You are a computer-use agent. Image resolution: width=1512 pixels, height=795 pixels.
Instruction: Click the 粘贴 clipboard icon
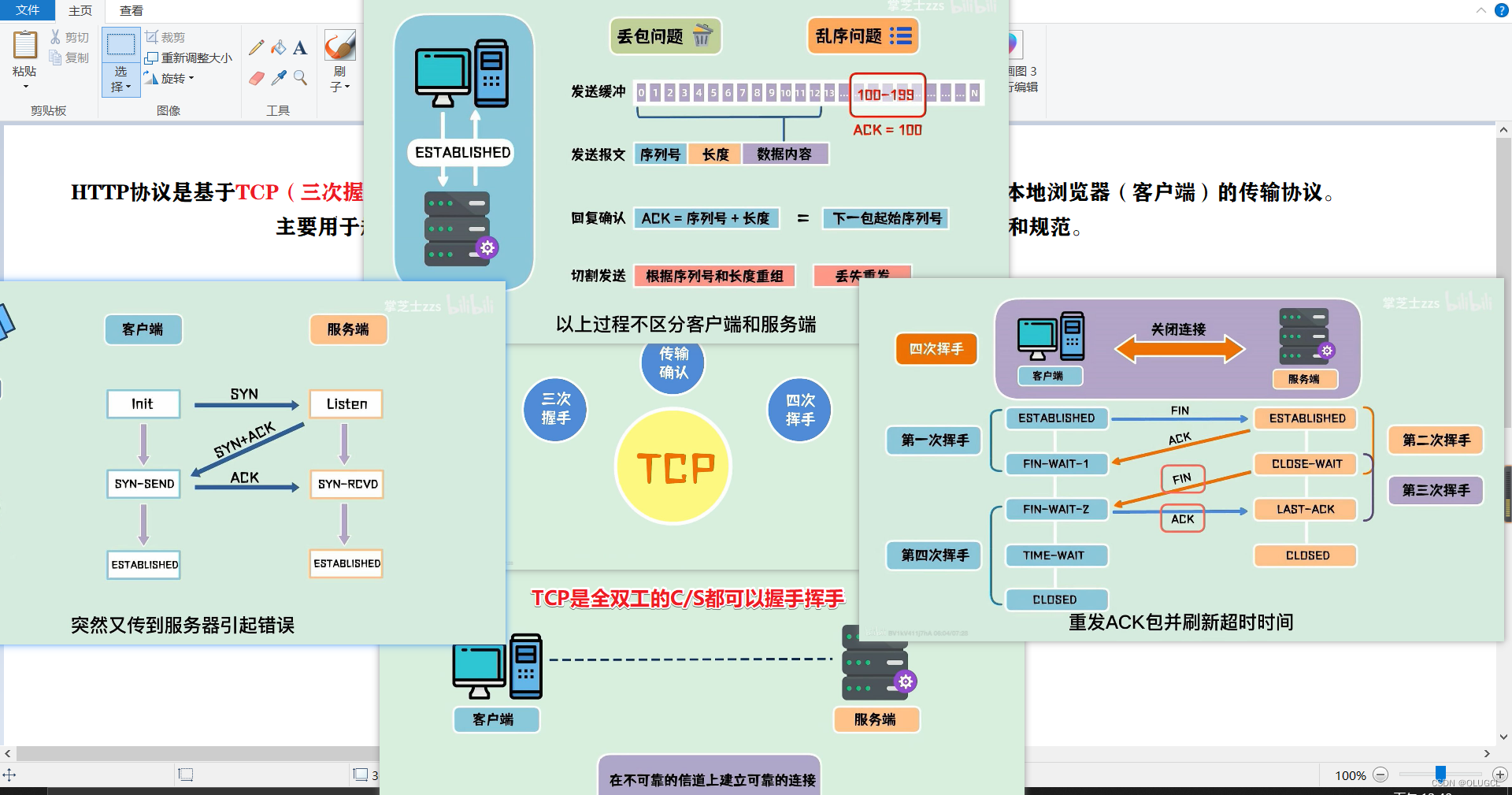click(x=24, y=45)
